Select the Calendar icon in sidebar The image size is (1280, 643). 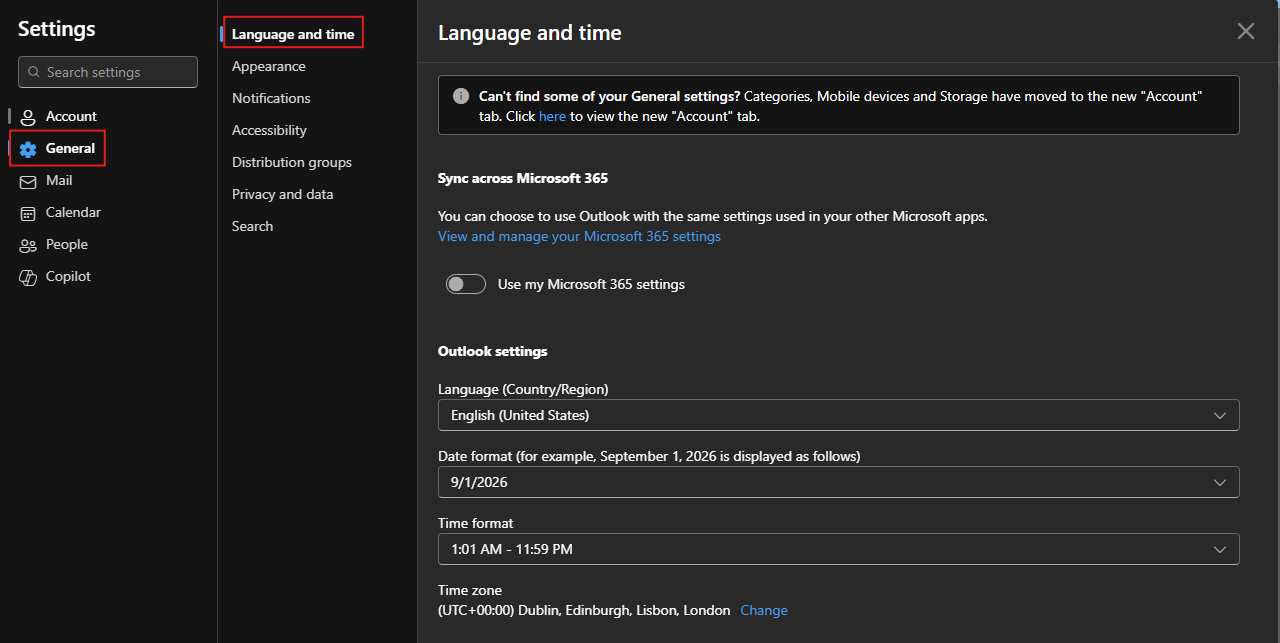[28, 213]
